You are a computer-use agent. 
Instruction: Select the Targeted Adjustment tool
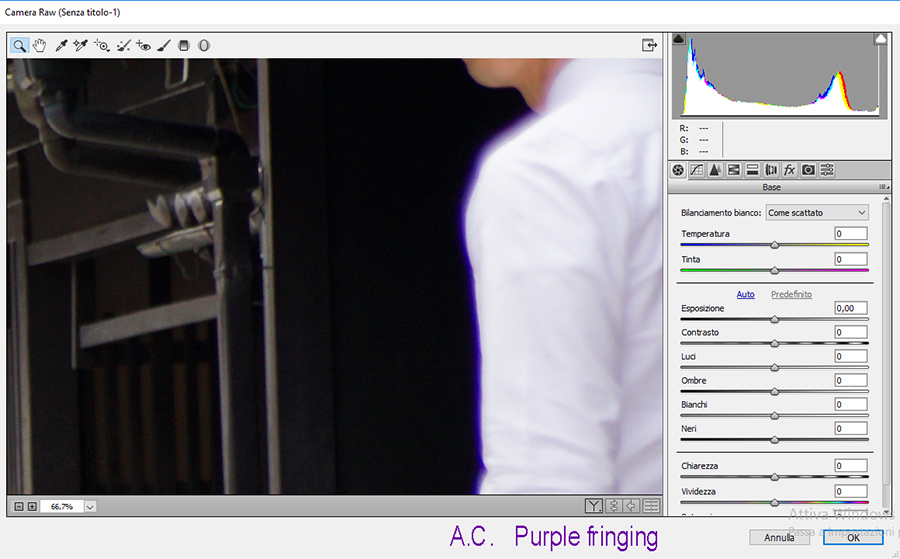point(102,45)
